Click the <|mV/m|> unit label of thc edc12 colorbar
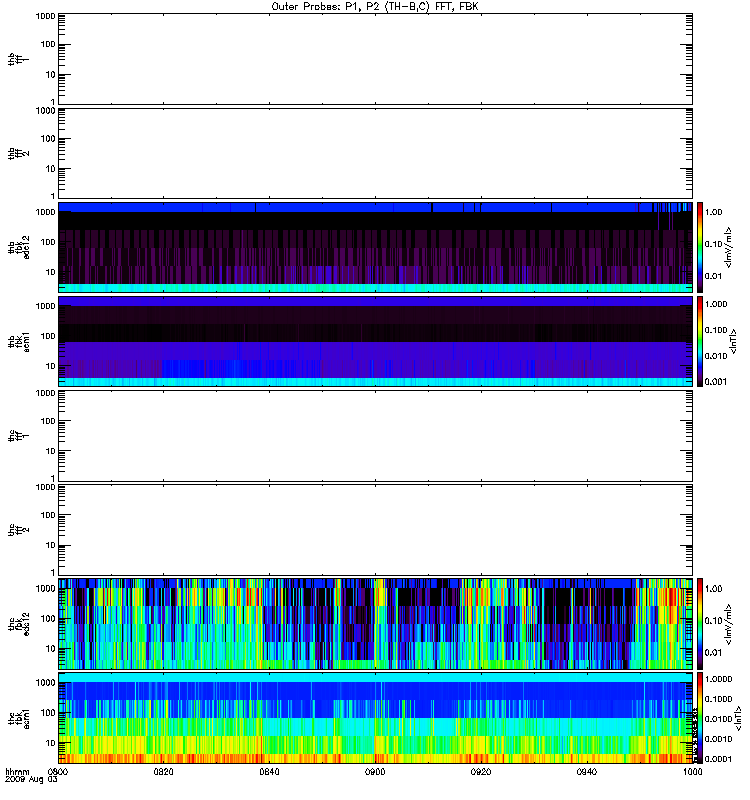Viewport: 750px width, 800px height. 728,624
